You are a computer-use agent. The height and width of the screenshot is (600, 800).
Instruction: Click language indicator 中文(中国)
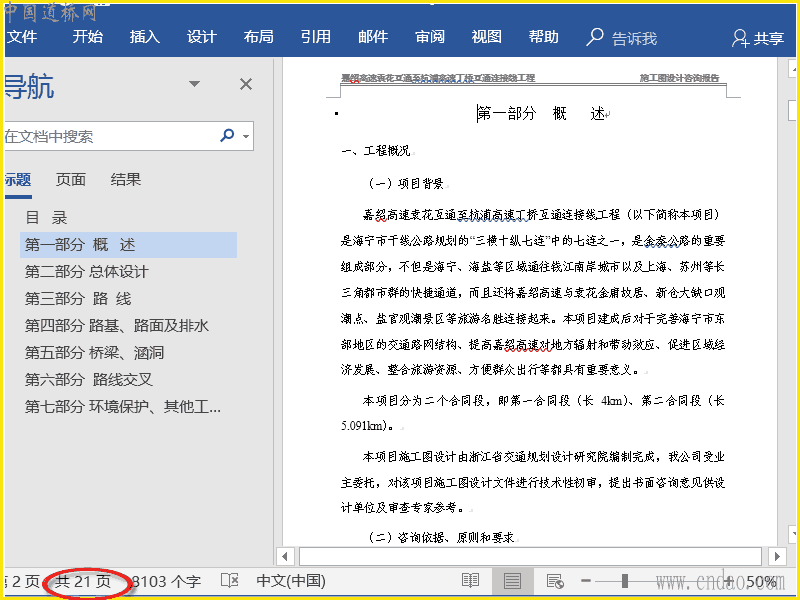291,581
